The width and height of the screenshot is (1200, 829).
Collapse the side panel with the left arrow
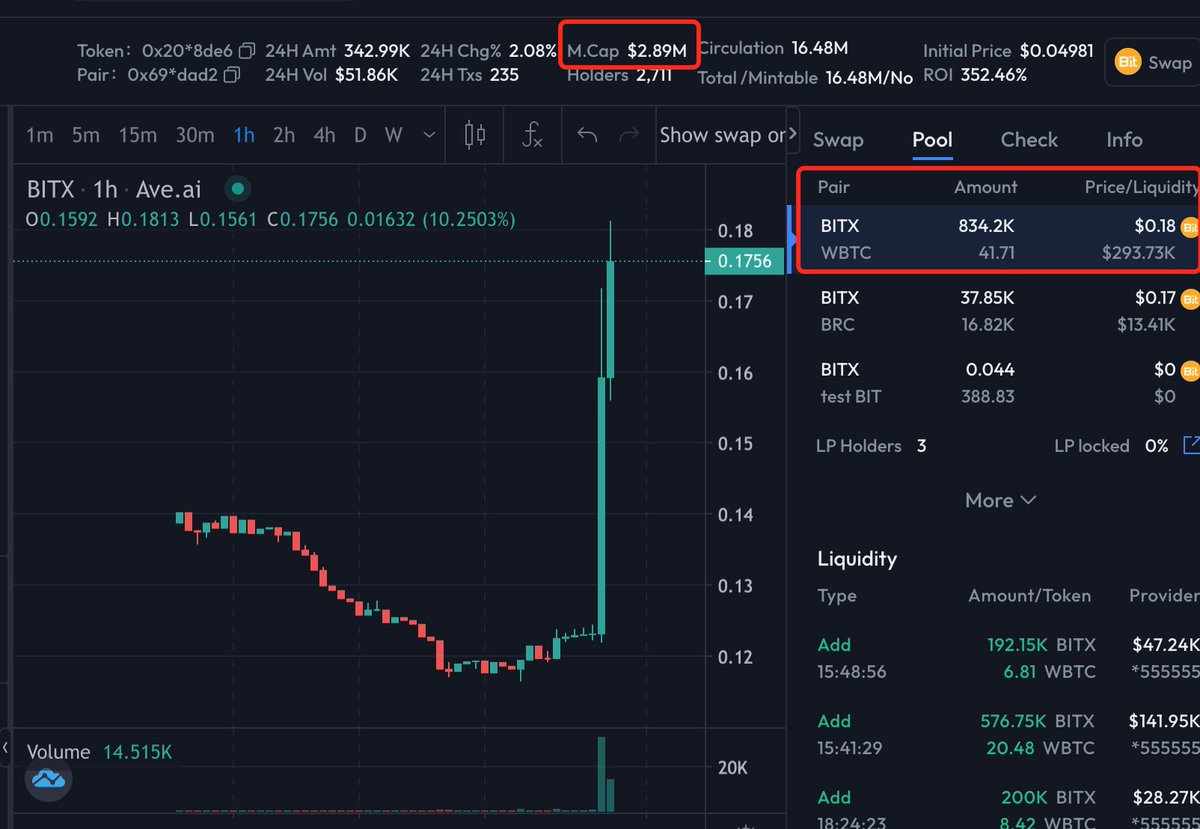[x=4, y=746]
